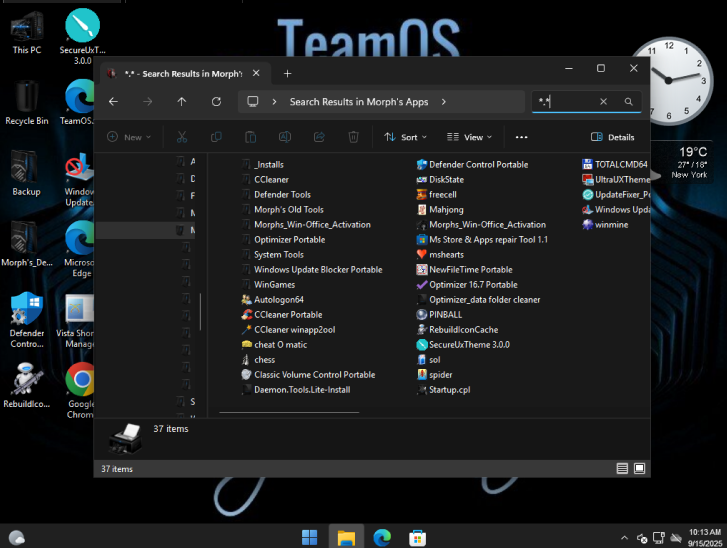
Task: Open a new Explorer tab
Action: (287, 74)
